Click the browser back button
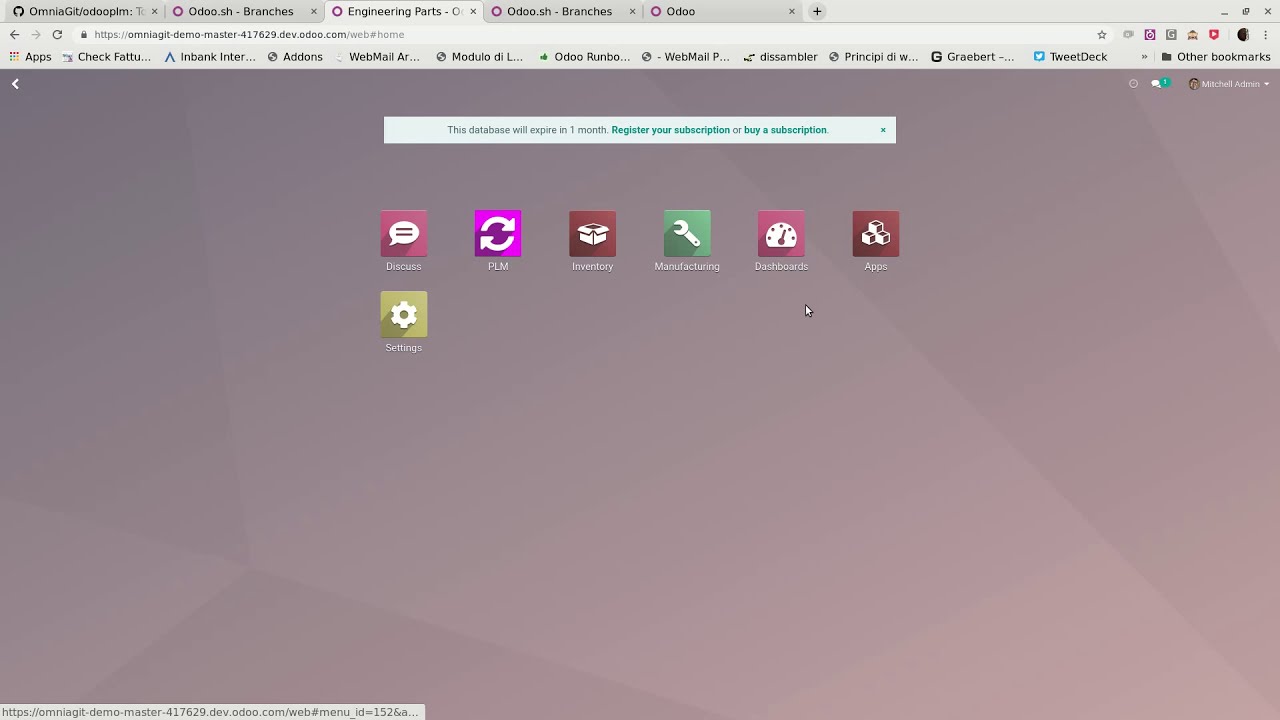The height and width of the screenshot is (720, 1280). (x=14, y=34)
